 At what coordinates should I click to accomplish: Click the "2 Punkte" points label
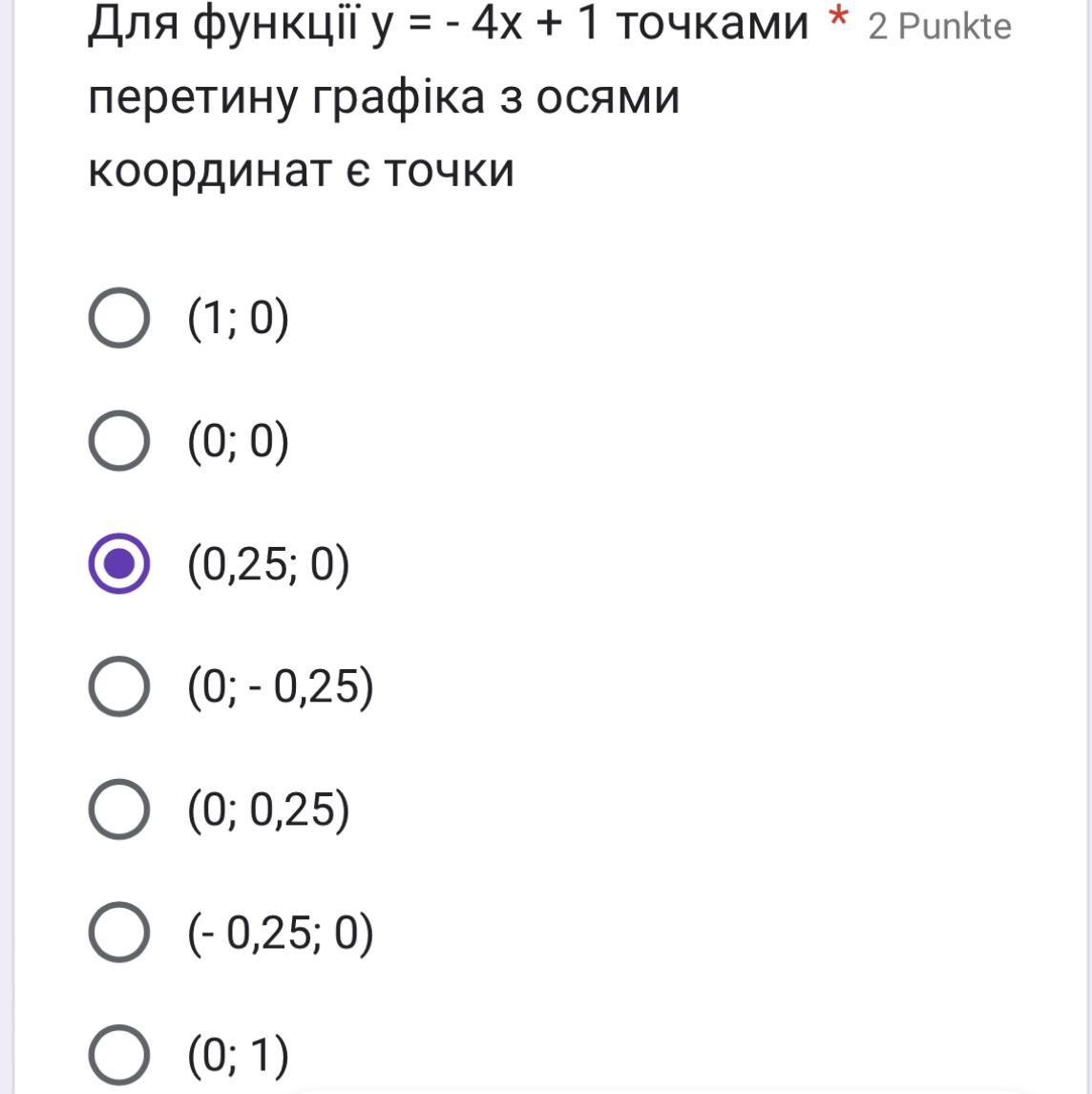(x=939, y=27)
